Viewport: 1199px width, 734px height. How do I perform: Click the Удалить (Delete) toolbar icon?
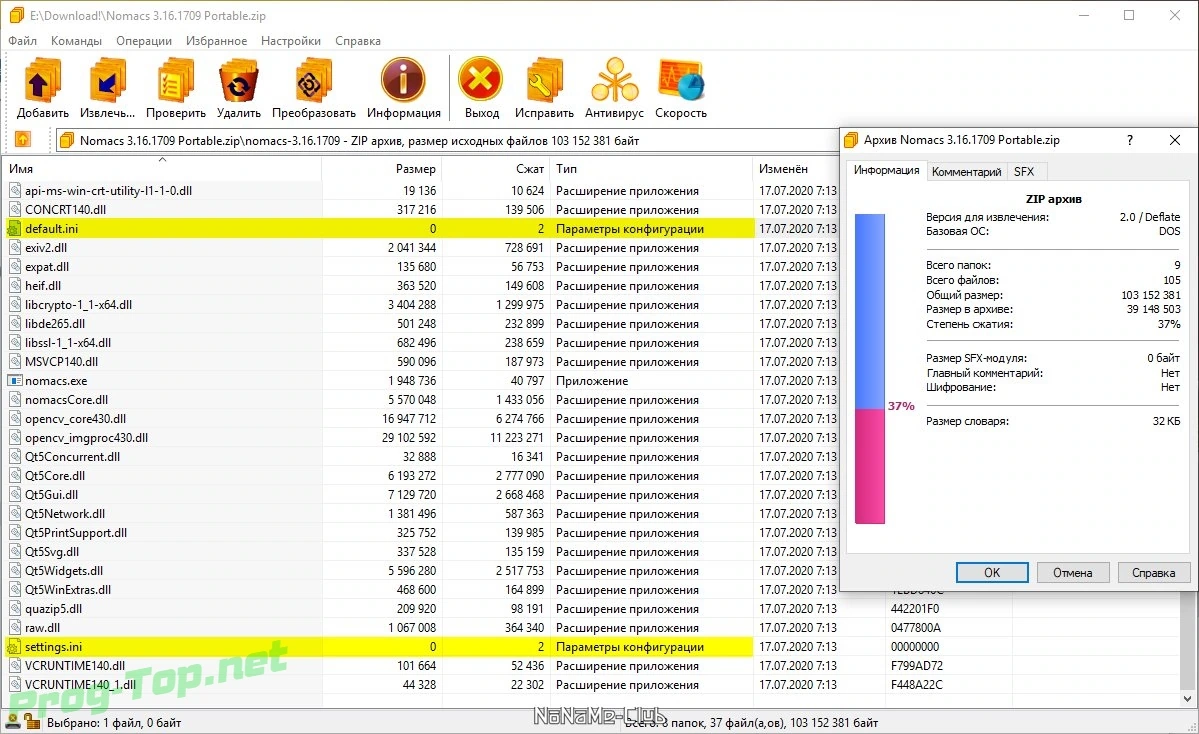pos(239,80)
